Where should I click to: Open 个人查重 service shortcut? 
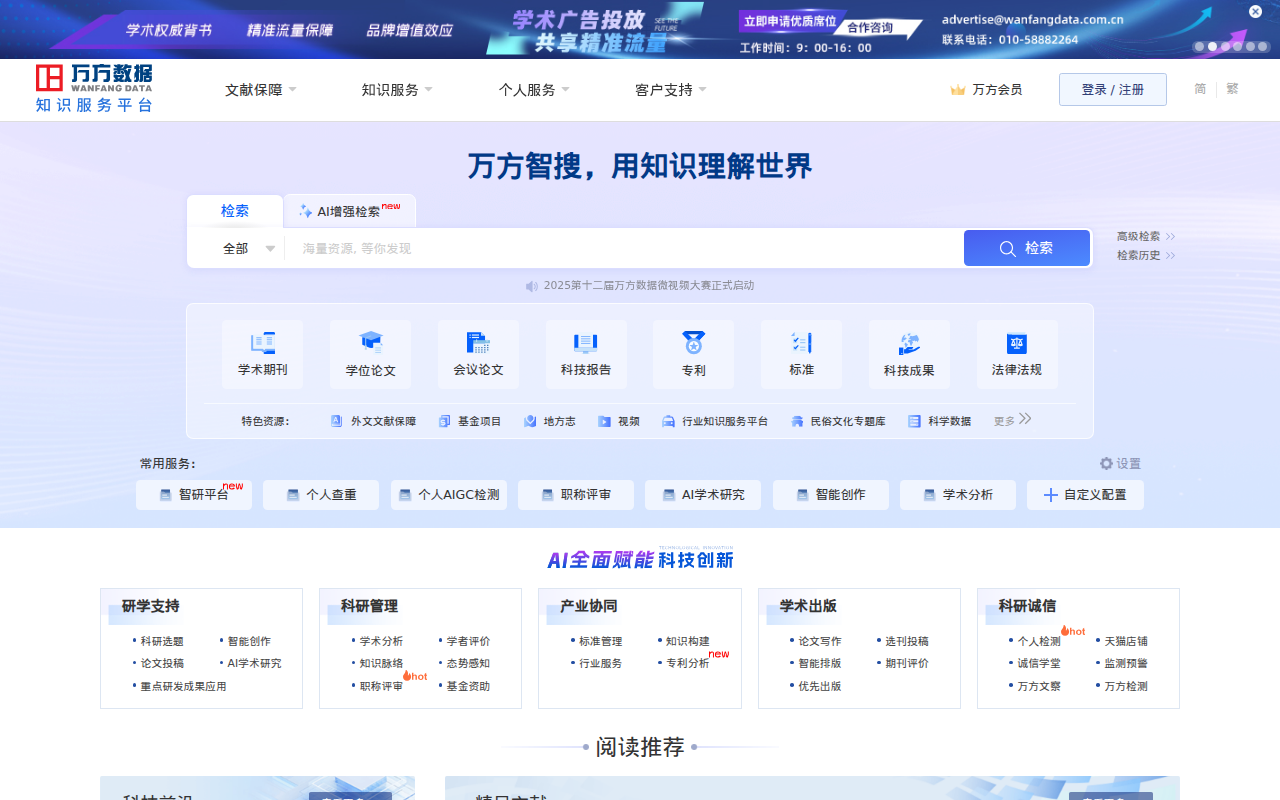321,495
